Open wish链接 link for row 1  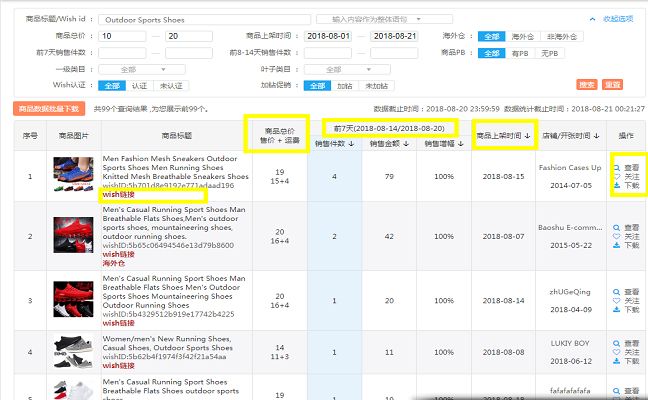[x=119, y=194]
